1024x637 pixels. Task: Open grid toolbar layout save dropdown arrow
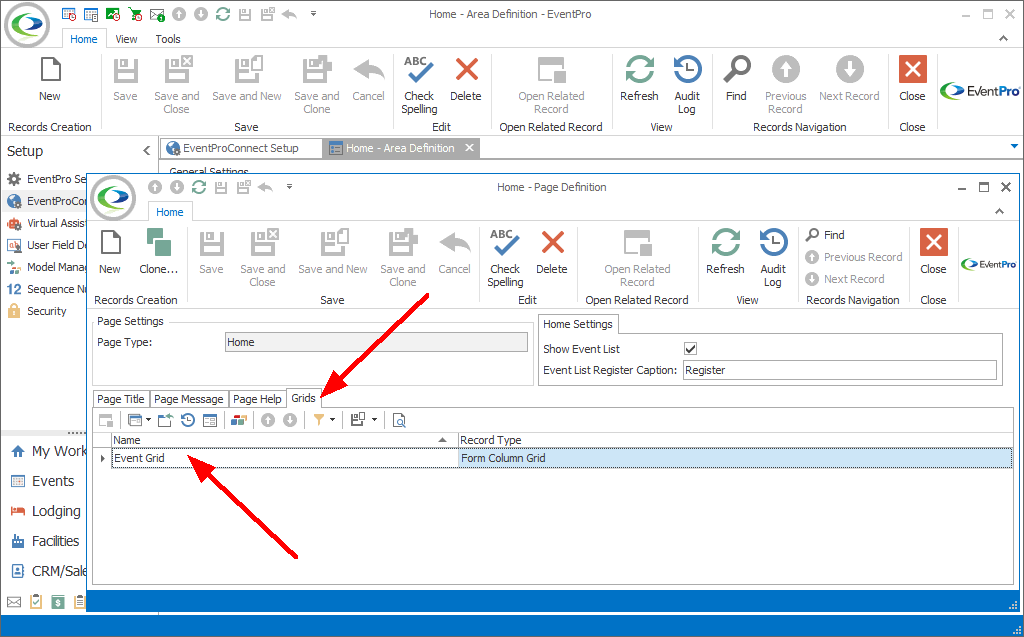point(374,420)
